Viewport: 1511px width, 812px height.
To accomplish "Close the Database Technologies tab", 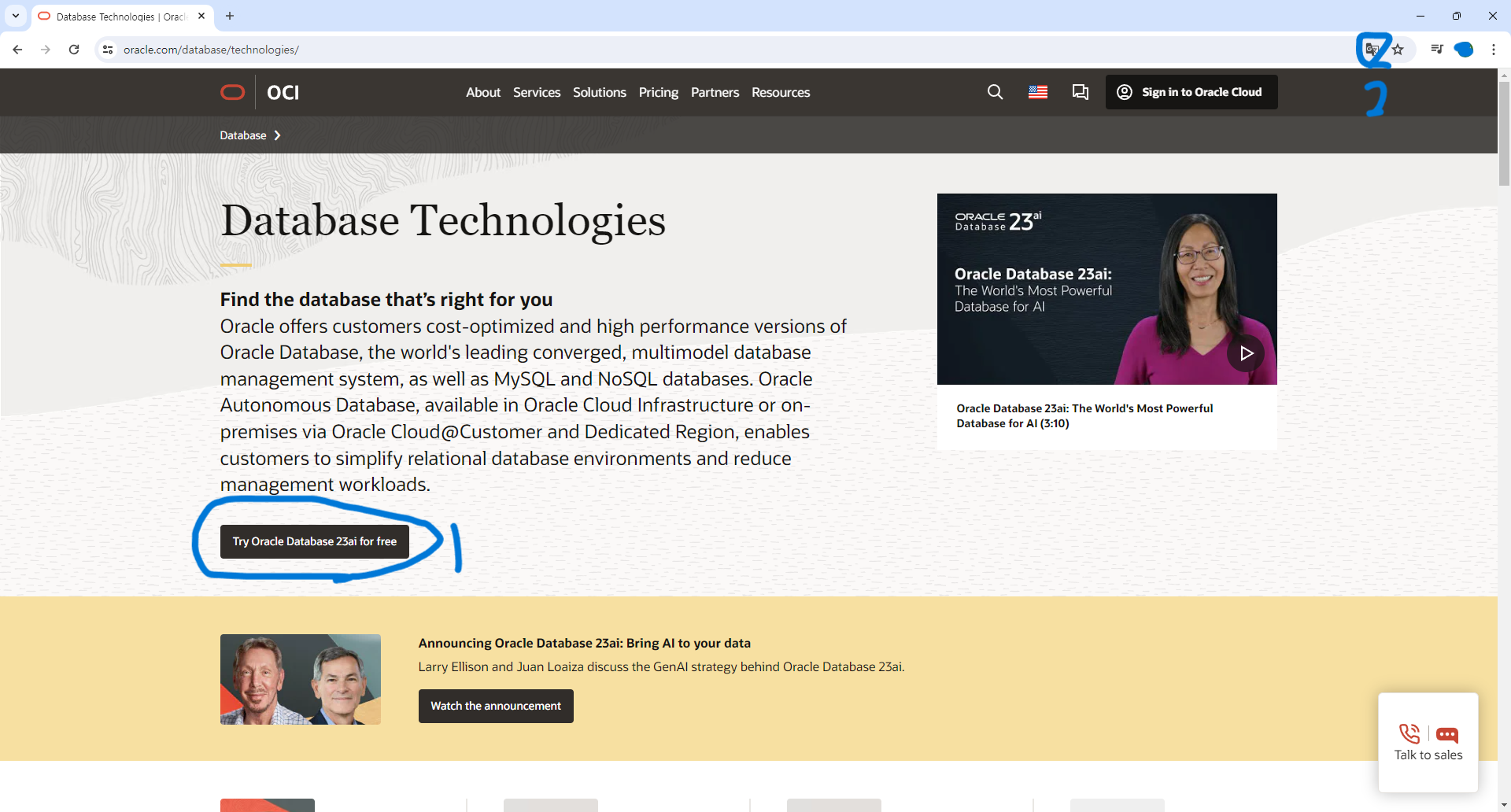I will point(201,16).
